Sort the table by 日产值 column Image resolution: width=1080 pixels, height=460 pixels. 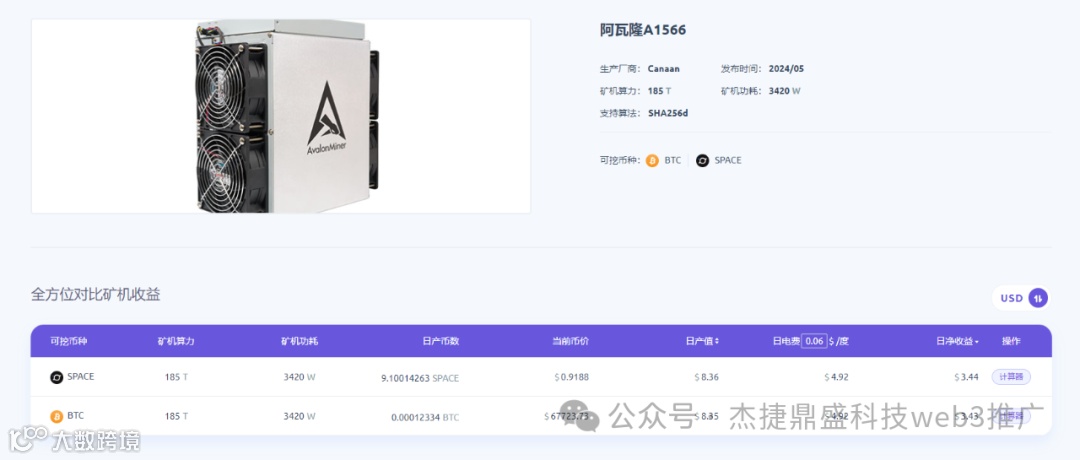pyautogui.click(x=702, y=341)
